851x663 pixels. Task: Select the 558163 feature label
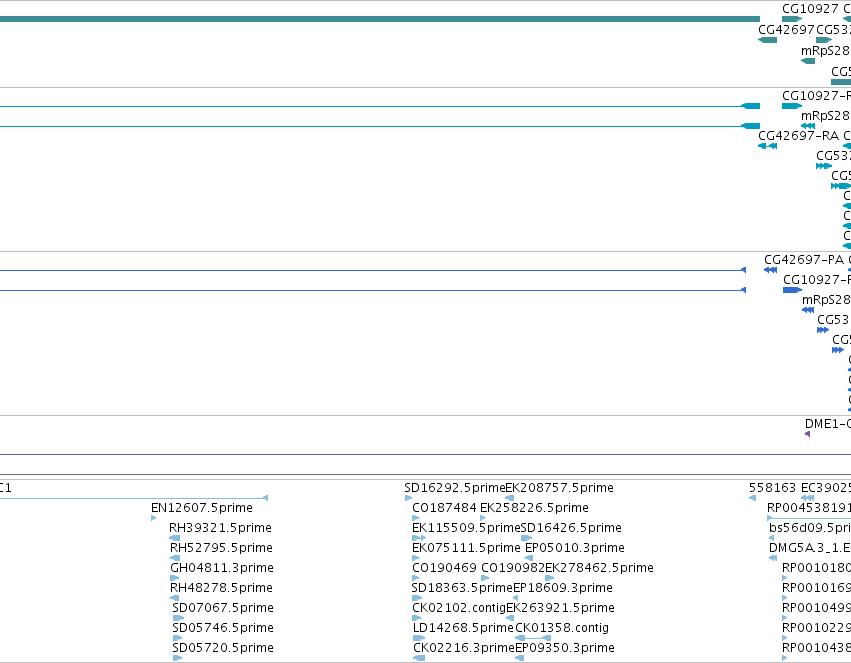772,488
